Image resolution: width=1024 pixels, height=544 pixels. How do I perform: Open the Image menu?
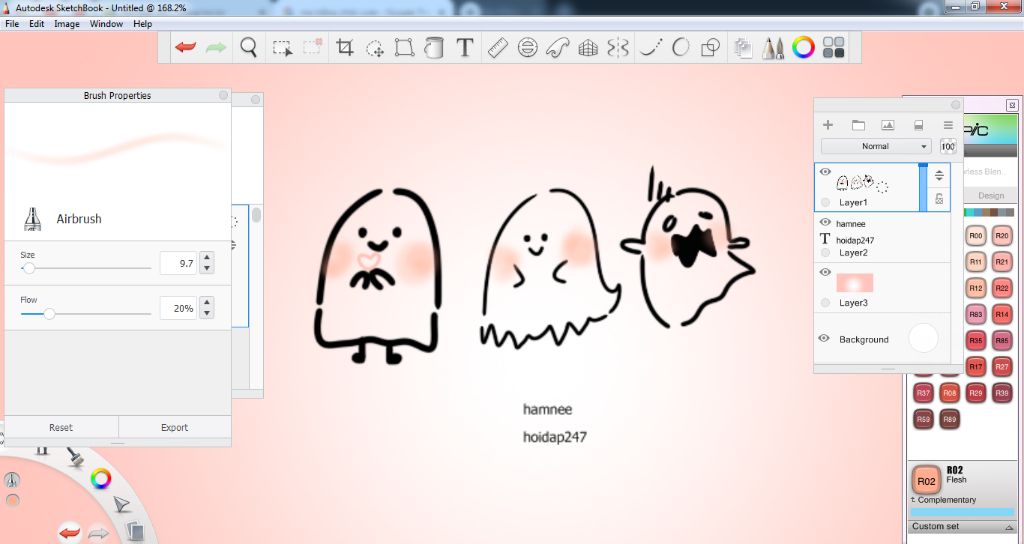67,24
